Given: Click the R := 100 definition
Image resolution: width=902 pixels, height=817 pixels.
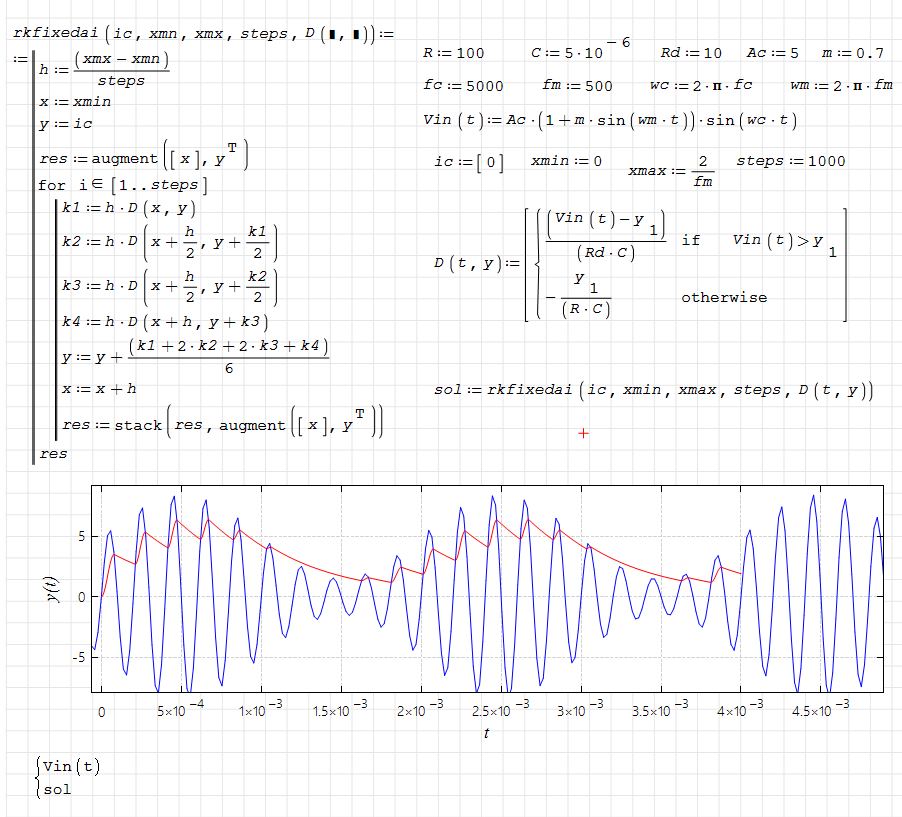Looking at the screenshot, I should (453, 53).
